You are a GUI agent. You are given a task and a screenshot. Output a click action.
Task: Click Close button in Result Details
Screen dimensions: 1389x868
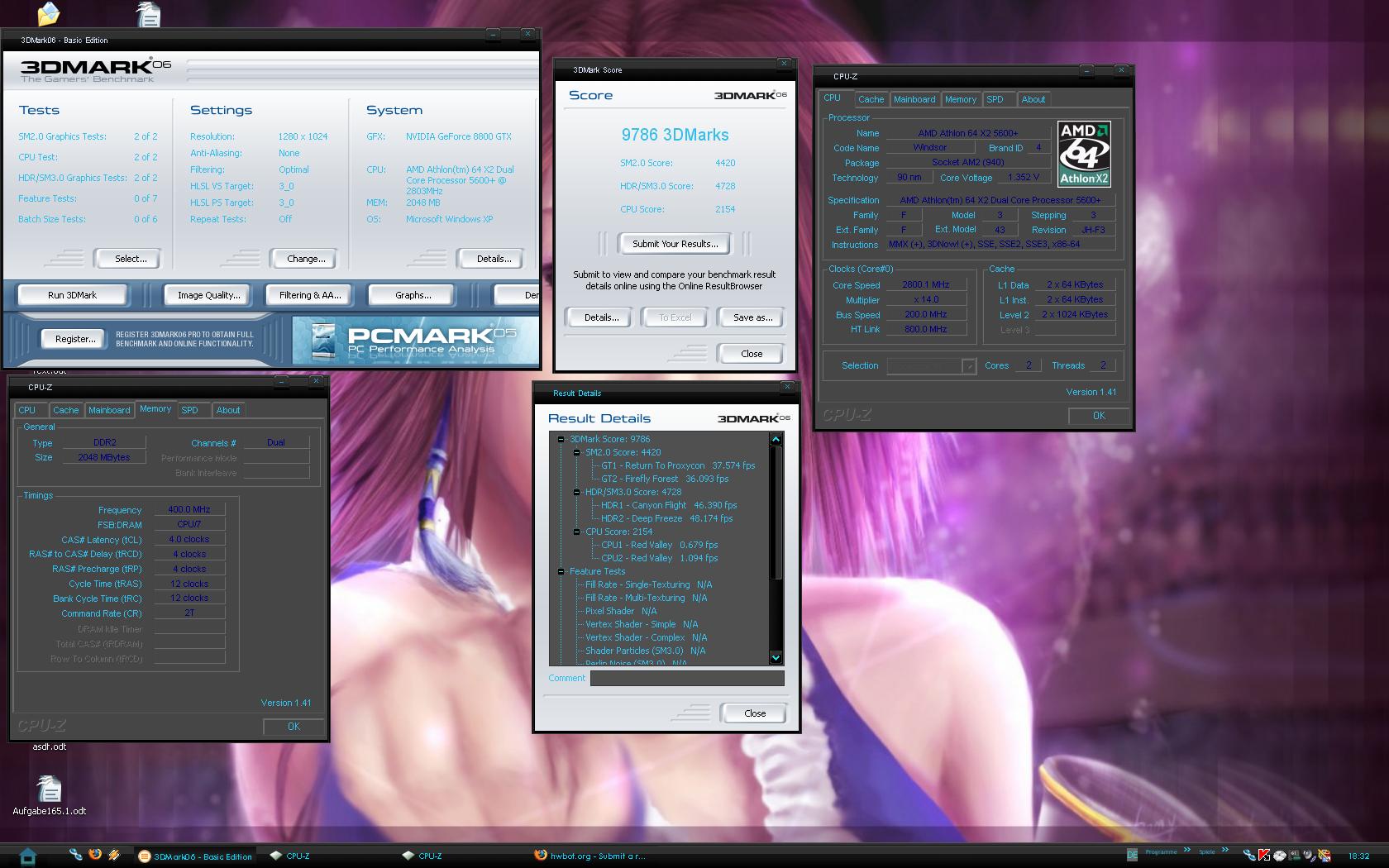tap(755, 713)
